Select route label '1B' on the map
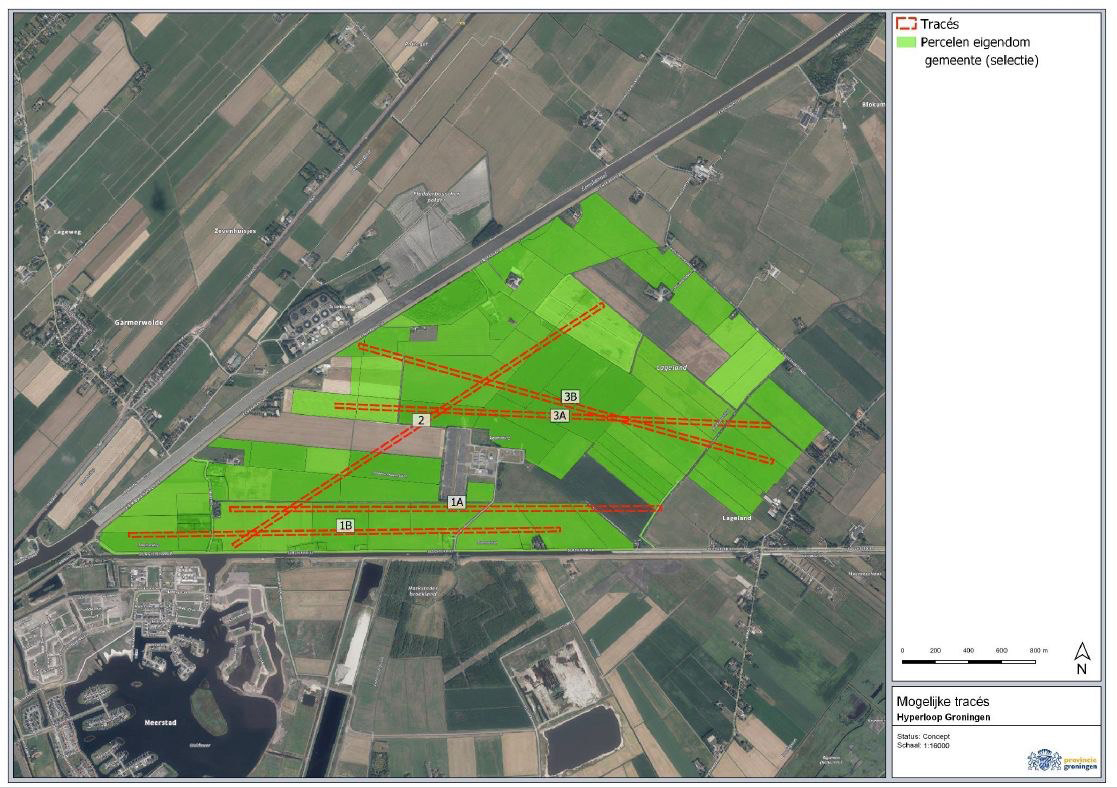This screenshot has width=1117, height=788. 346,526
